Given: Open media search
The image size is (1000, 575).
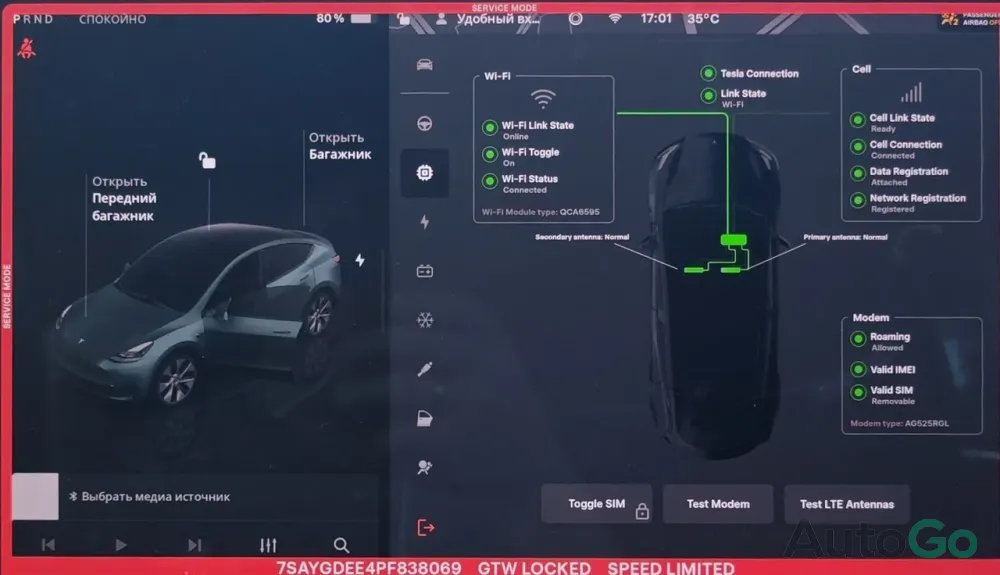Looking at the screenshot, I should [341, 545].
